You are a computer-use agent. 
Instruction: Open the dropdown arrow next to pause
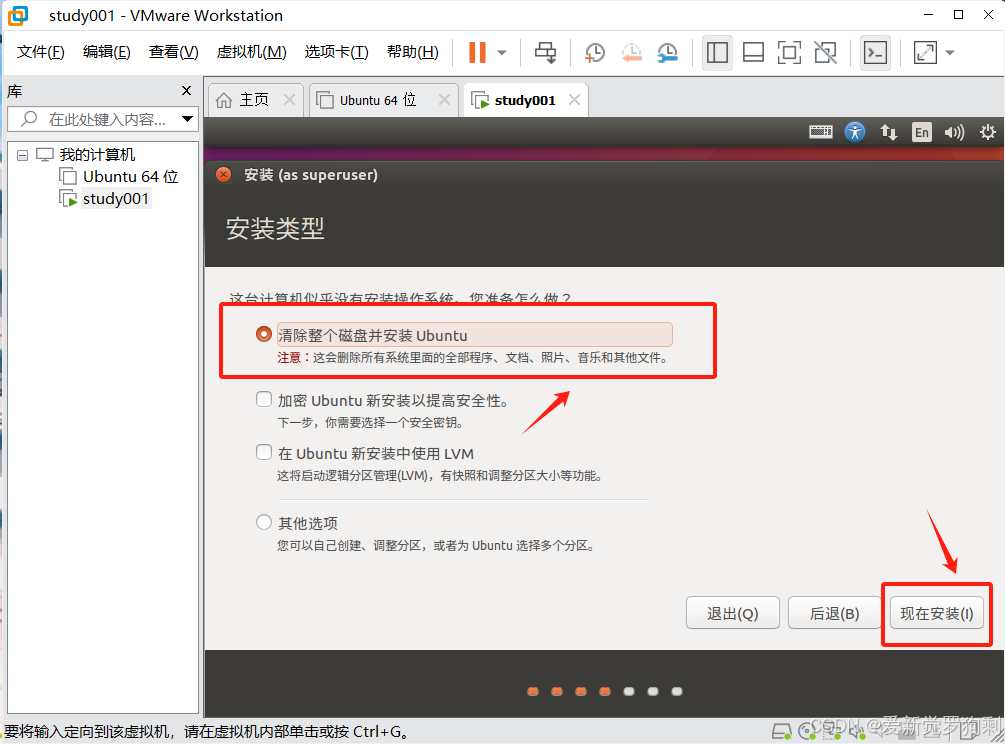[502, 53]
